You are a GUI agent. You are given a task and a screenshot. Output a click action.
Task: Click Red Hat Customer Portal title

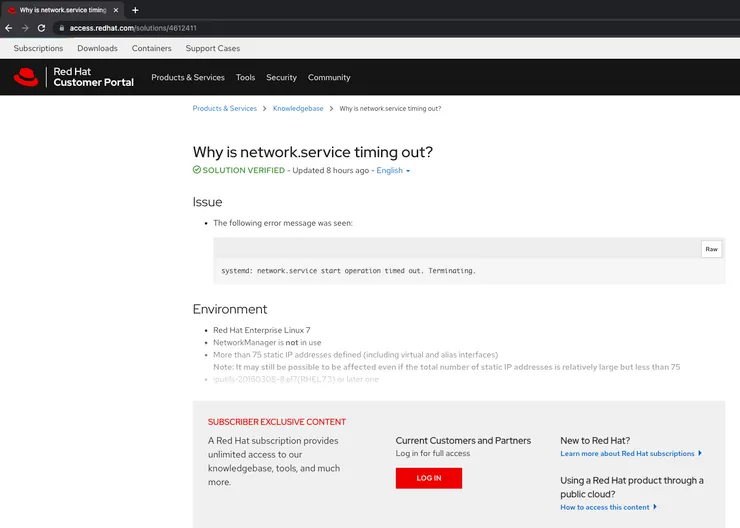(93, 77)
